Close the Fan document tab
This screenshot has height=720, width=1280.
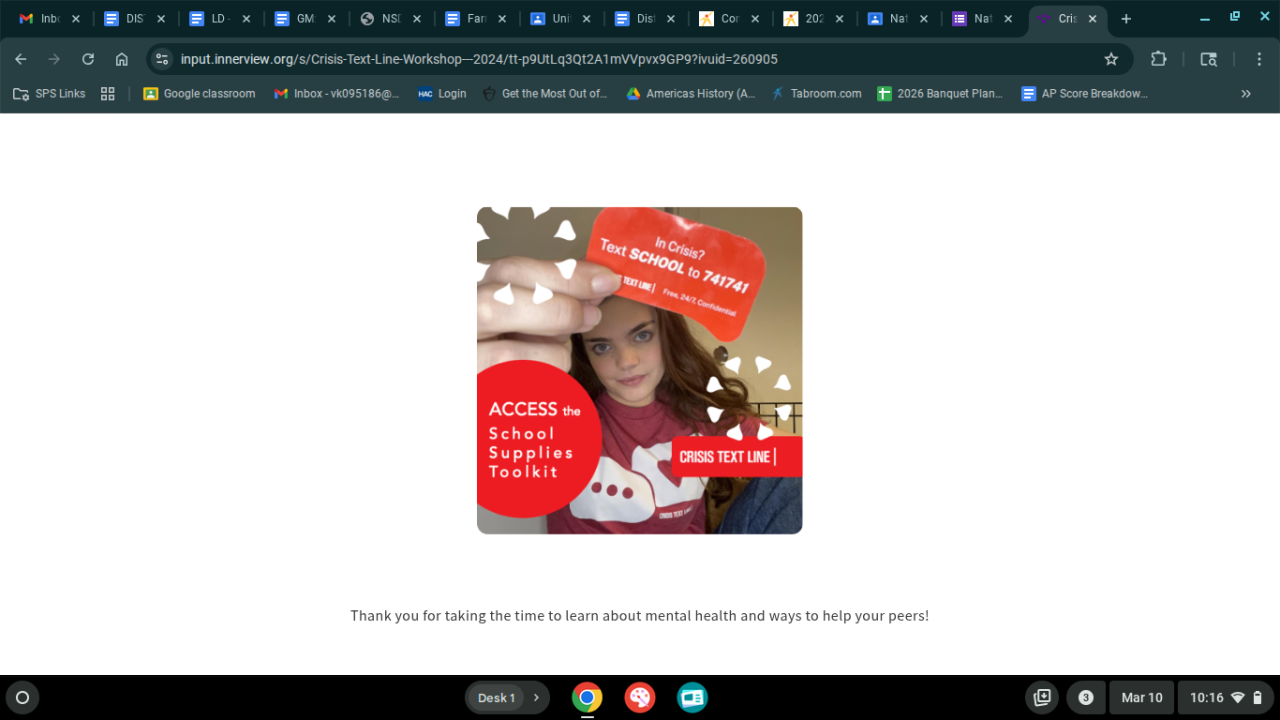click(x=501, y=19)
